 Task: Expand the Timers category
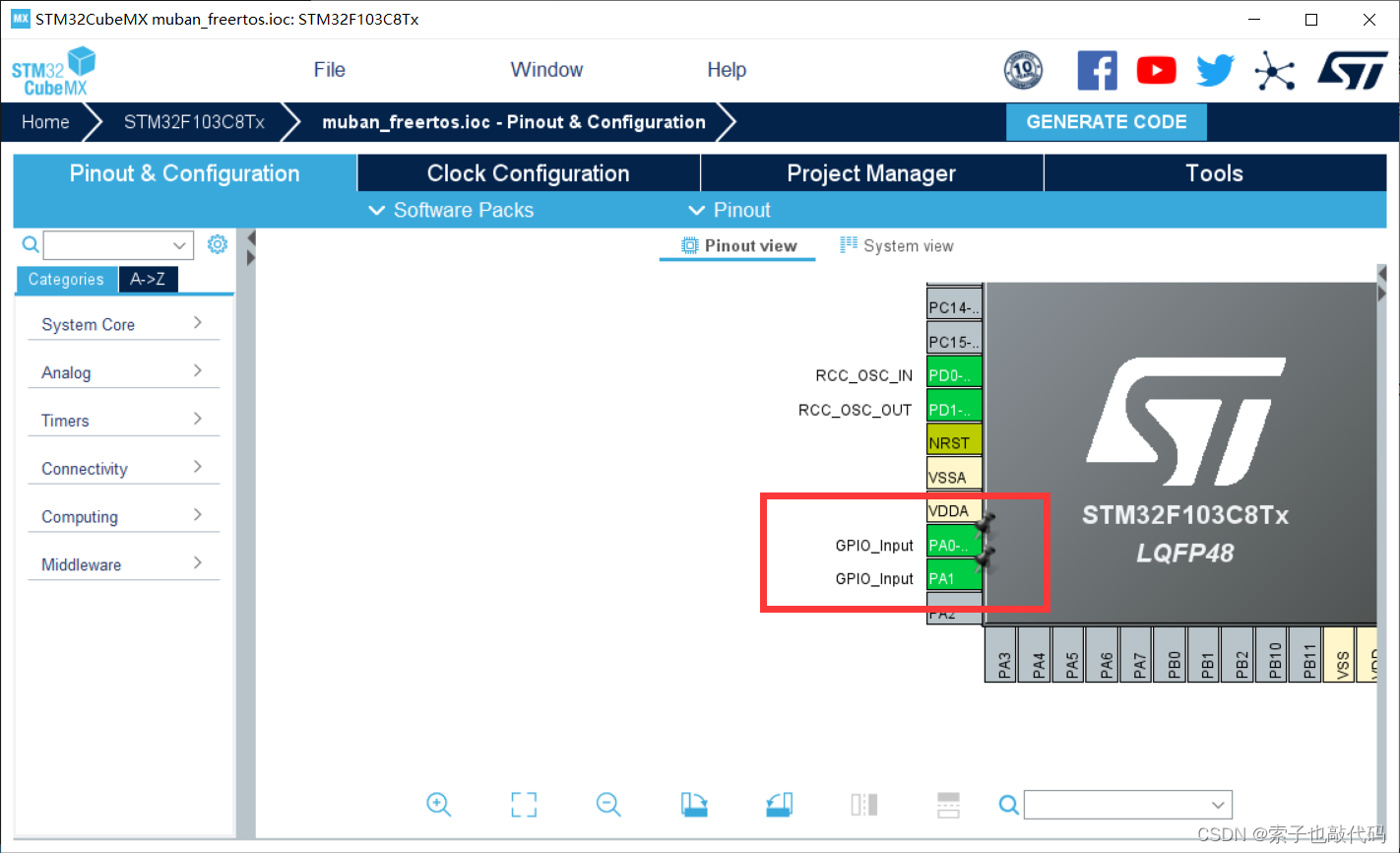pos(124,421)
